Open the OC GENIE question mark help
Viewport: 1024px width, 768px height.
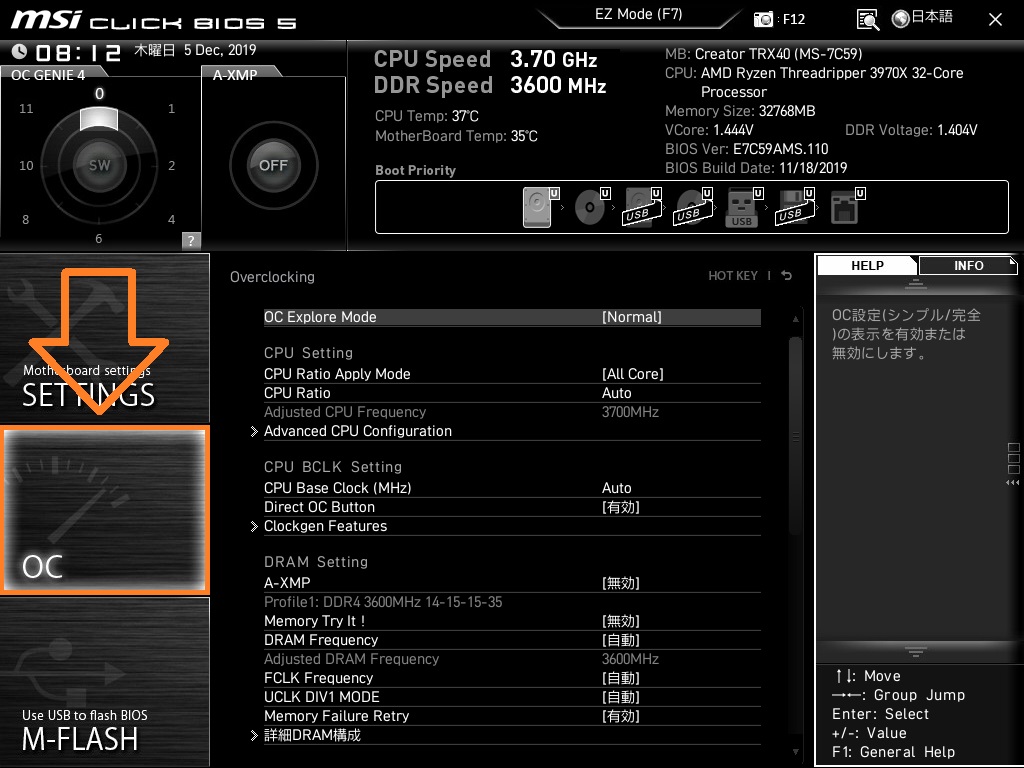tap(191, 240)
